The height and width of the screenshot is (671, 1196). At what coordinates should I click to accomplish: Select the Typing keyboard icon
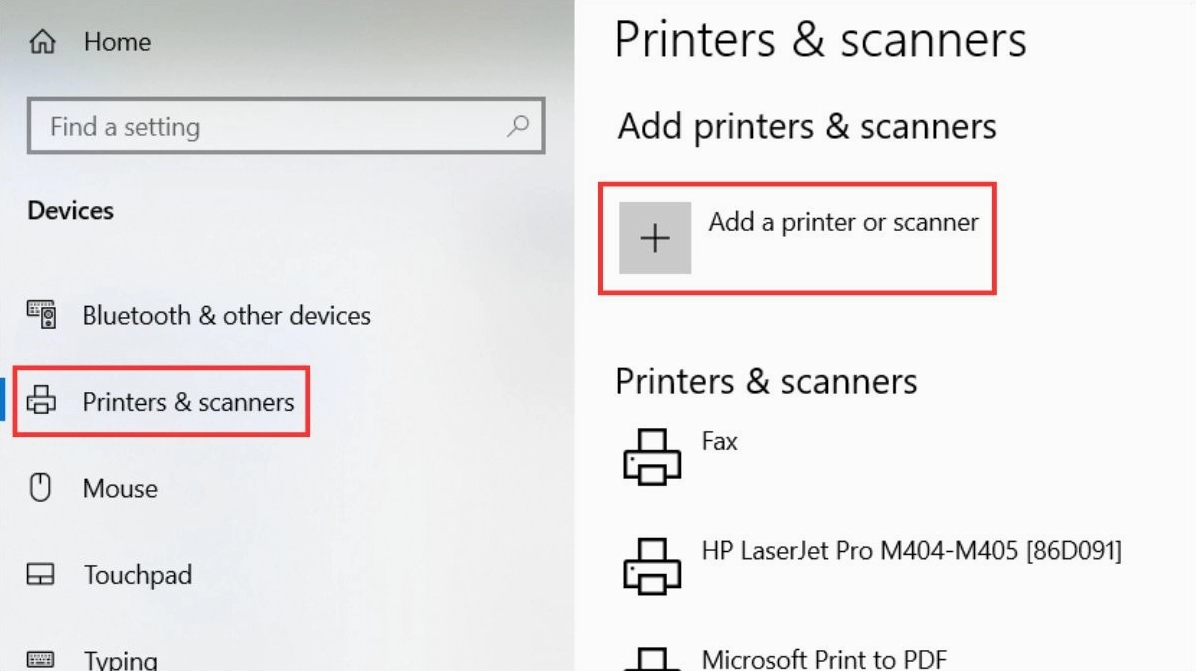[x=41, y=657]
